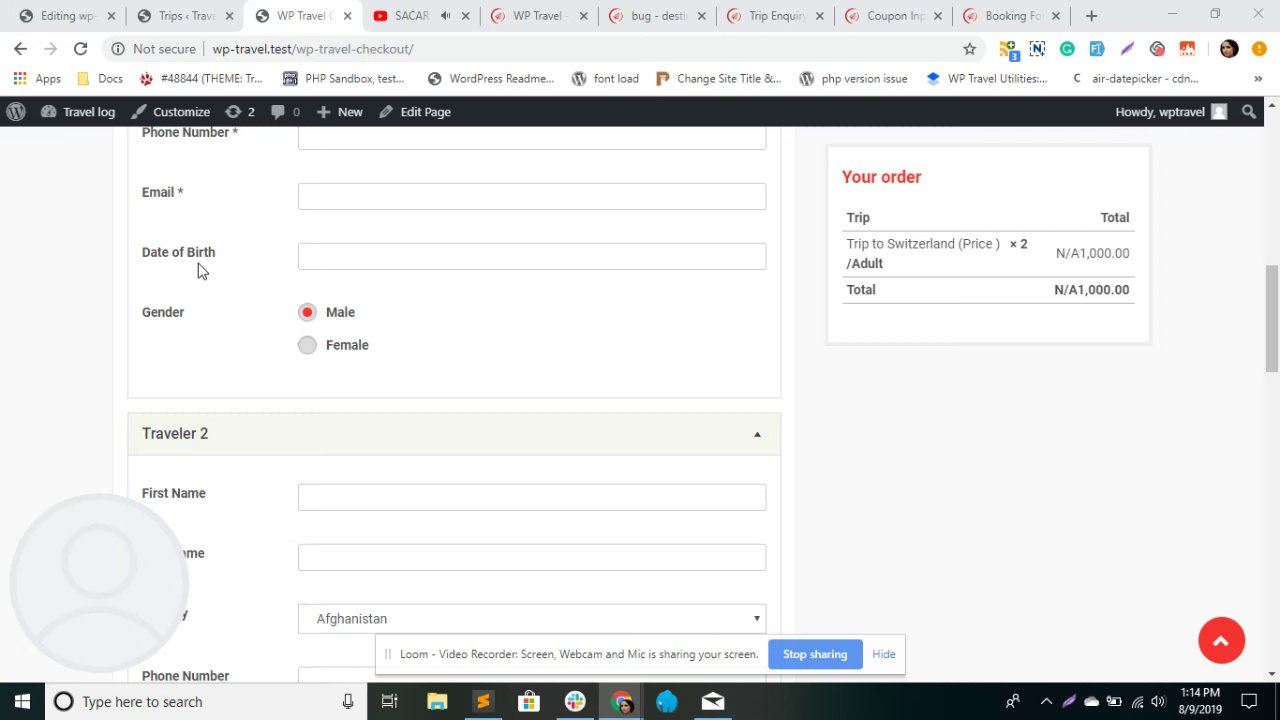1280x720 pixels.
Task: Click Edit Page in admin bar
Action: coord(415,112)
